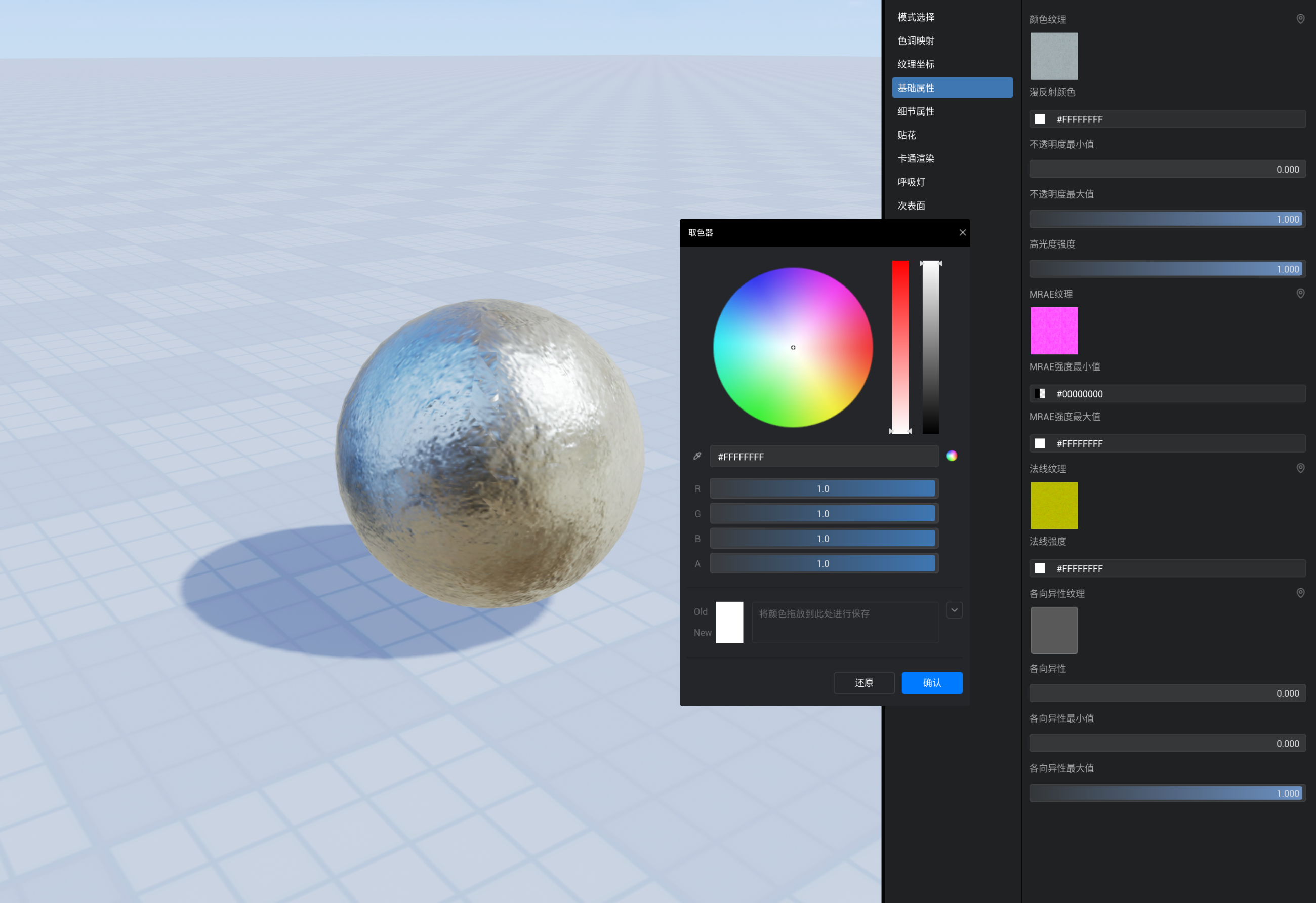Click the MRAE强度最大值 hex value field
Screen dimensions: 1316x903
pos(1167,443)
